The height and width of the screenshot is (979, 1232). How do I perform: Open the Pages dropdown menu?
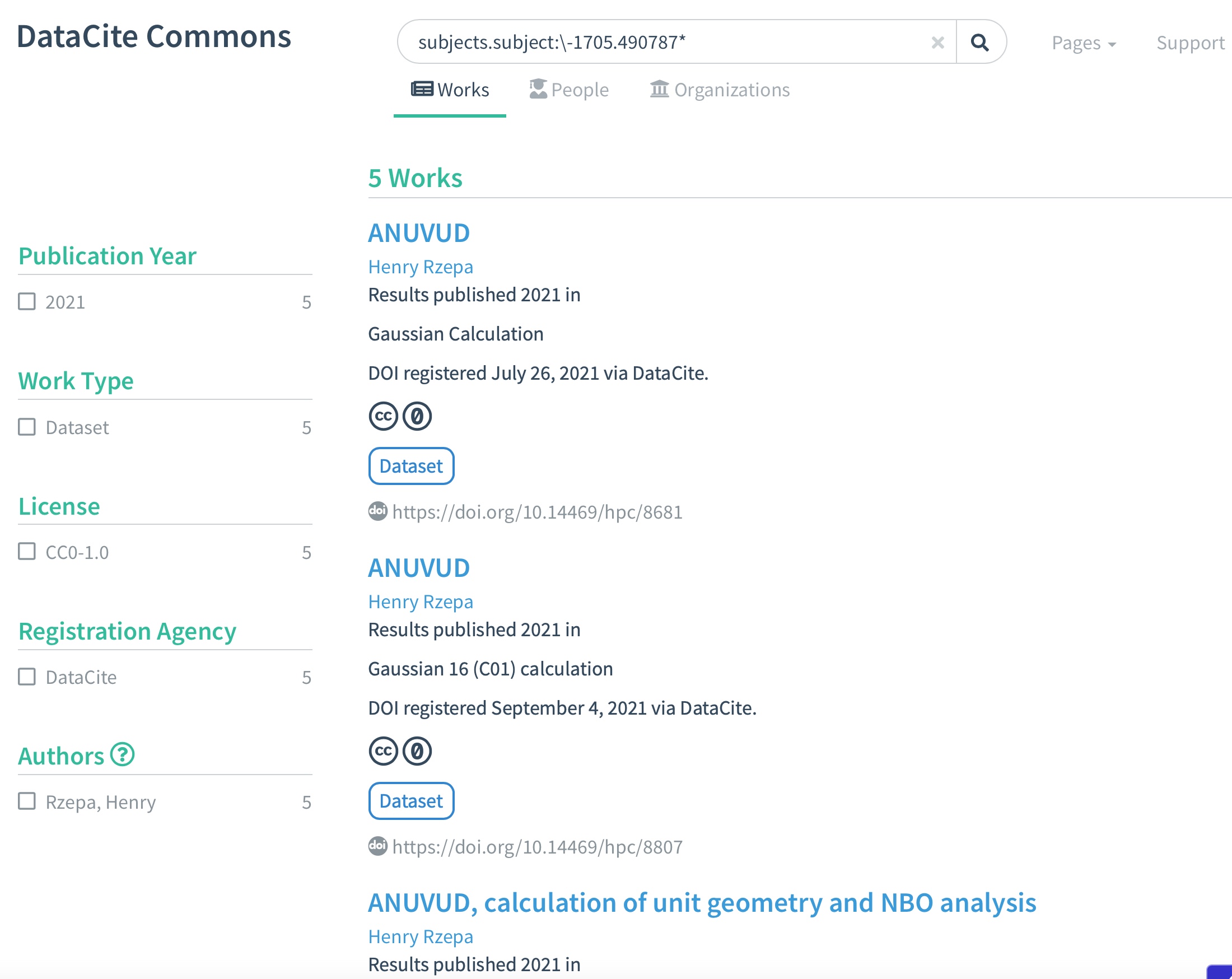click(x=1084, y=44)
